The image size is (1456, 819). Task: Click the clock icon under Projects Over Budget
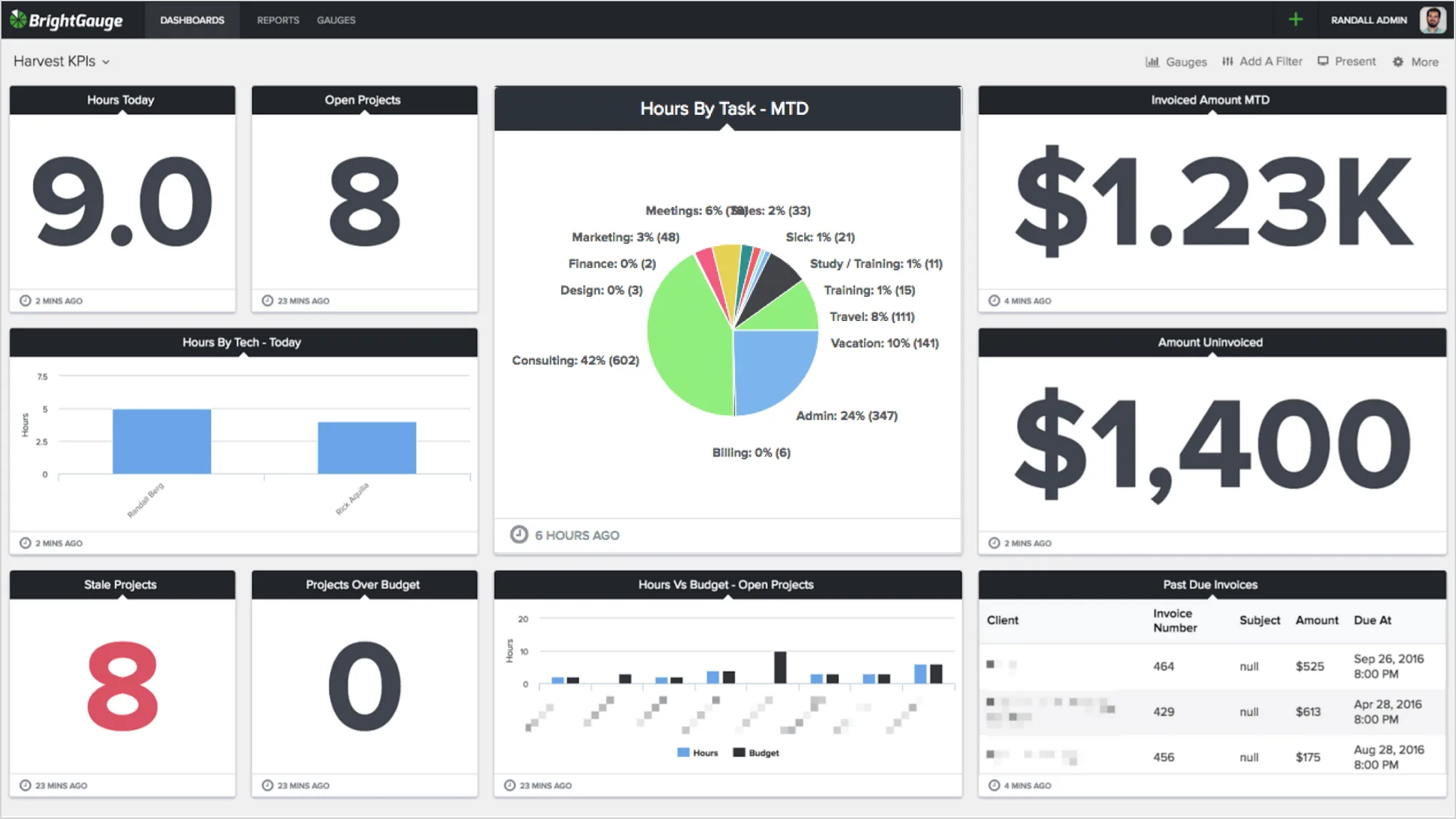(x=267, y=785)
